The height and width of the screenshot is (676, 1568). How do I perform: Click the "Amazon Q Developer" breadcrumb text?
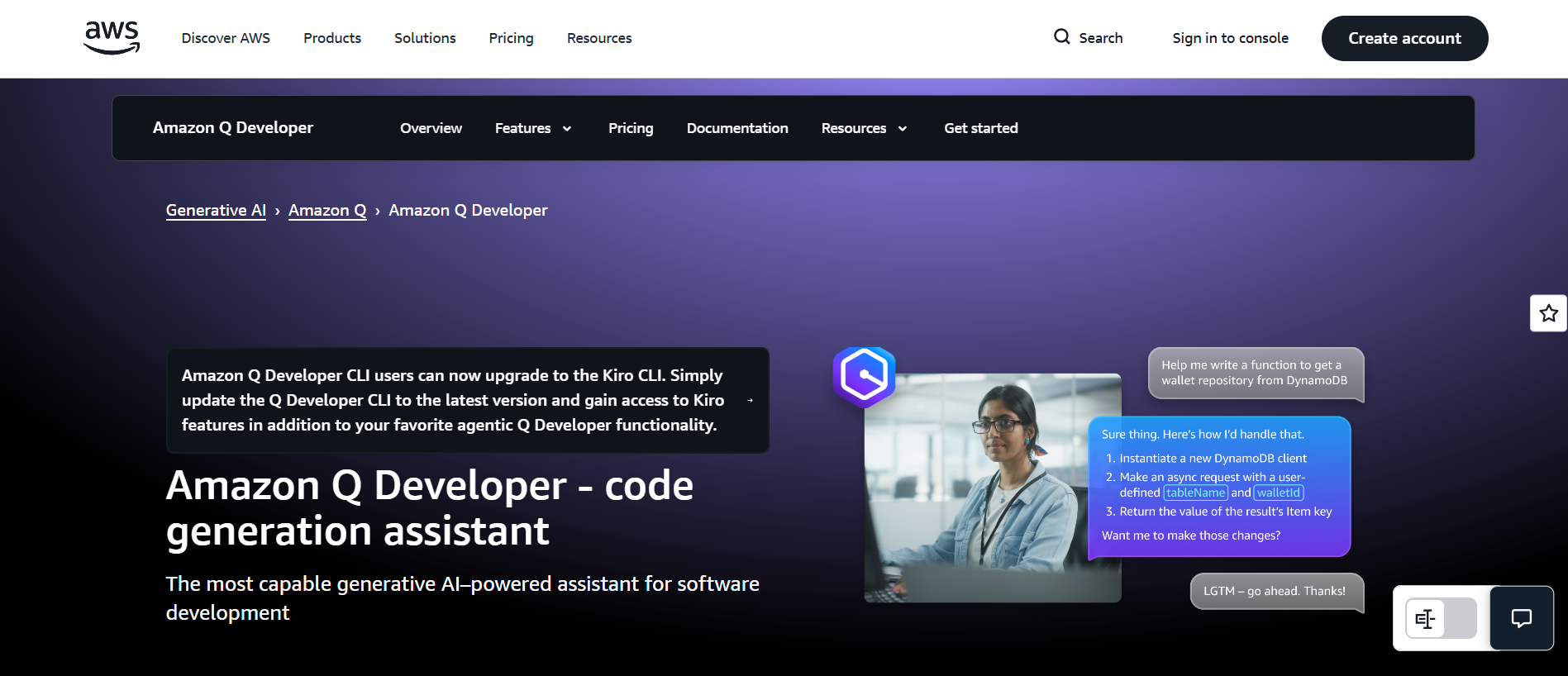[x=468, y=210]
